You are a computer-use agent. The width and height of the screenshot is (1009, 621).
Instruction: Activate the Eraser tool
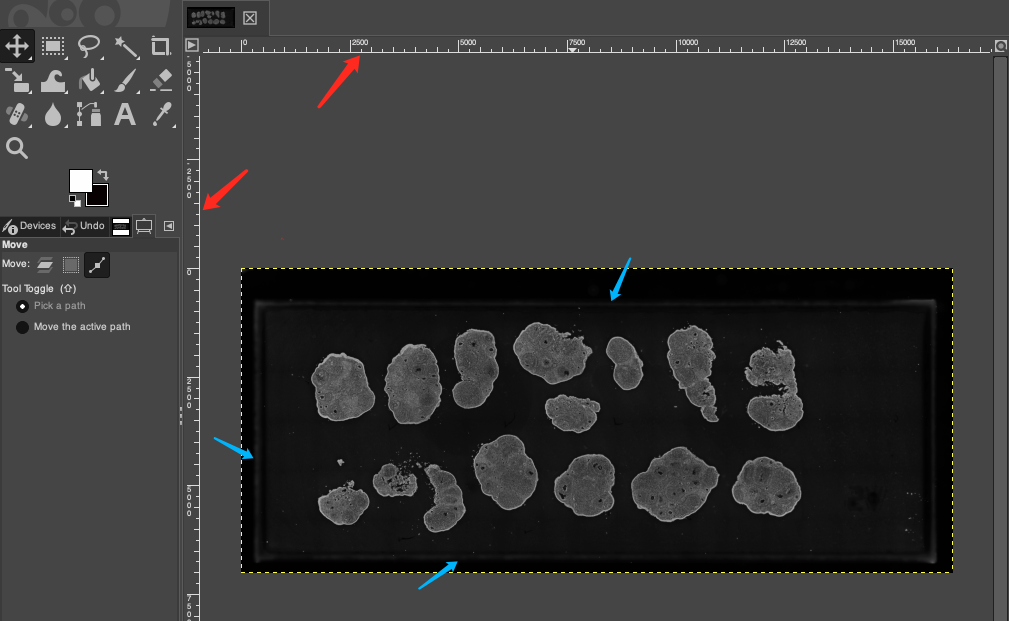[160, 80]
